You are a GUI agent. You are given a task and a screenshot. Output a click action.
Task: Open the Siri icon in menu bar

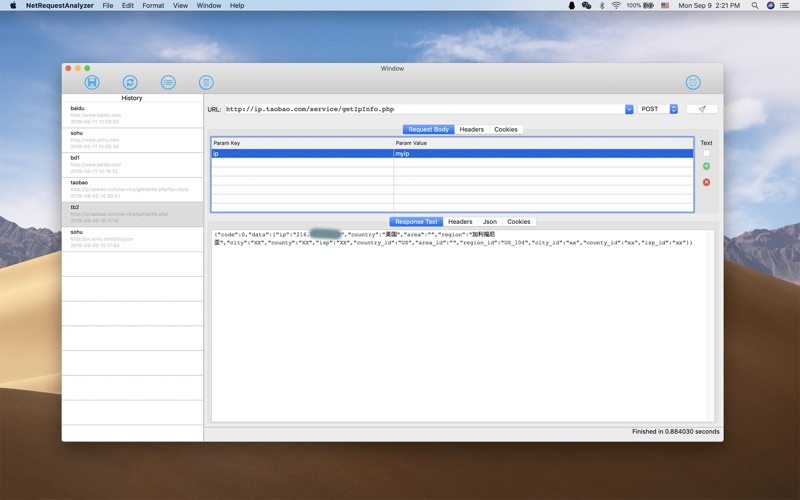[770, 6]
